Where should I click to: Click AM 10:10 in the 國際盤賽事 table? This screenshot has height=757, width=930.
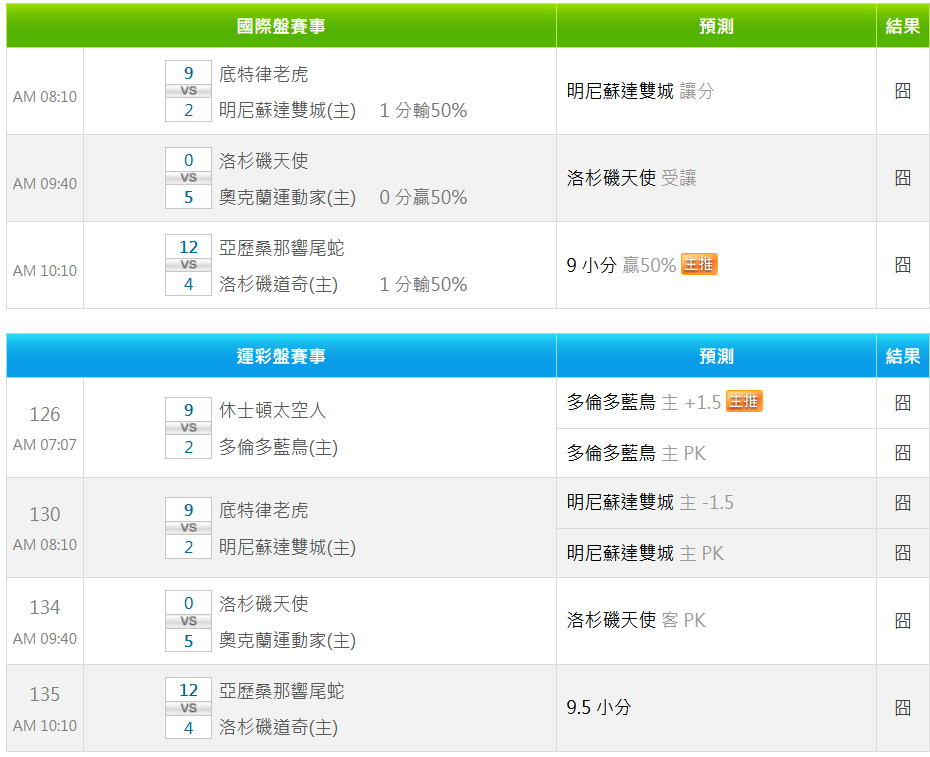[45, 271]
